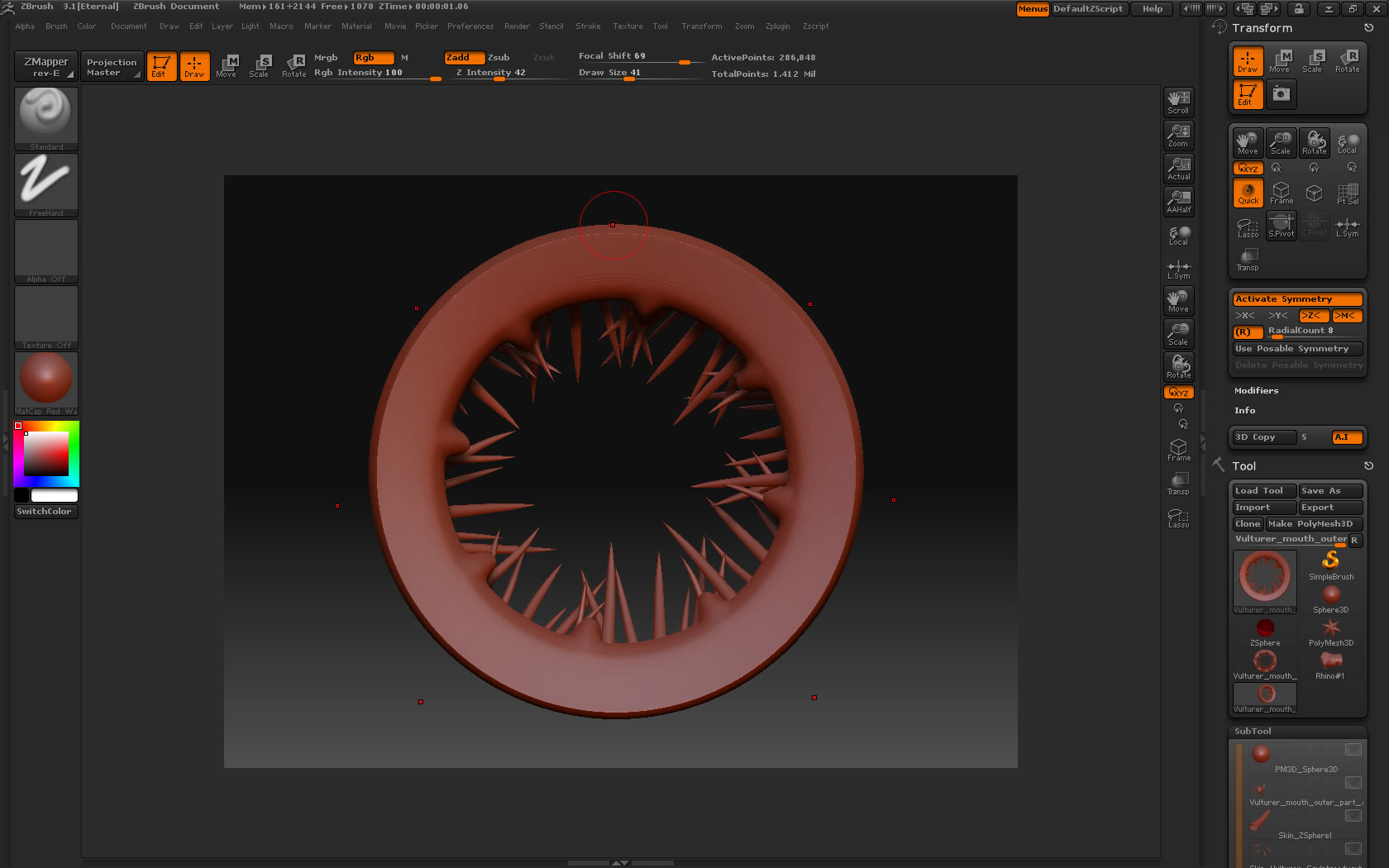Screen dimensions: 1389x868
Task: Select the Move tool in the top toolbar
Action: 227,66
